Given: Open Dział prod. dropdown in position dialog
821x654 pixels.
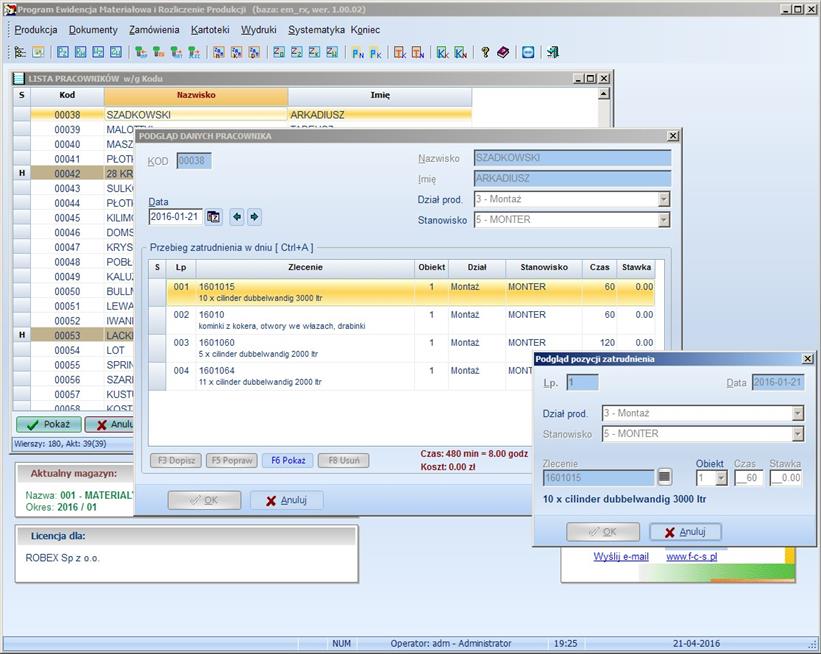Looking at the screenshot, I should click(797, 413).
